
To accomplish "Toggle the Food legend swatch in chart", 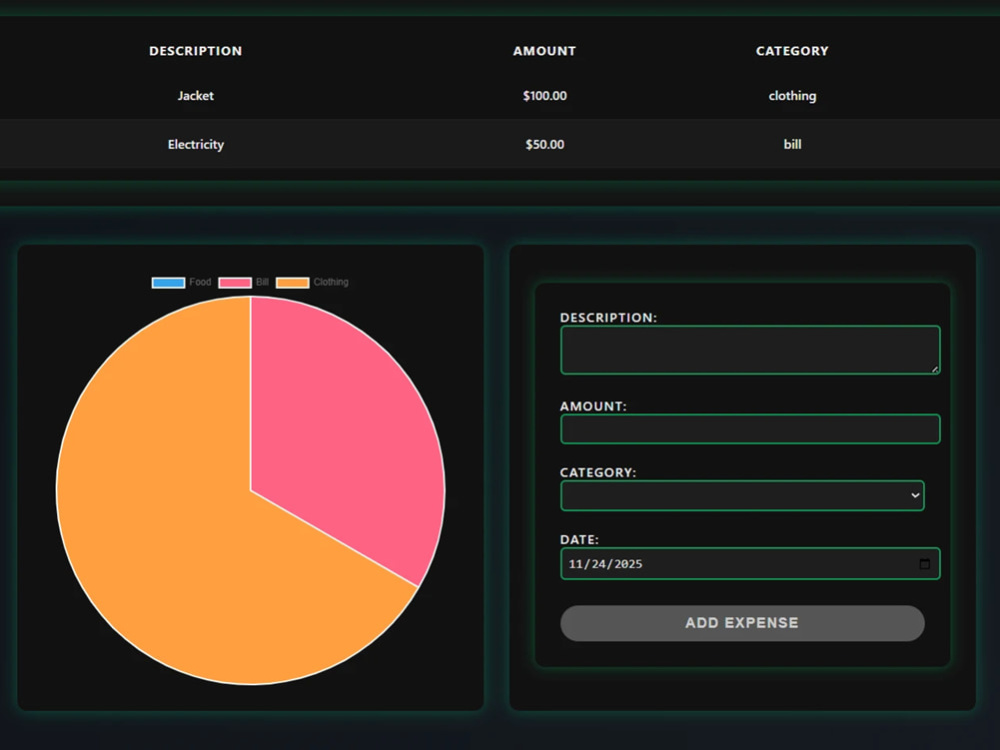I will (x=168, y=283).
